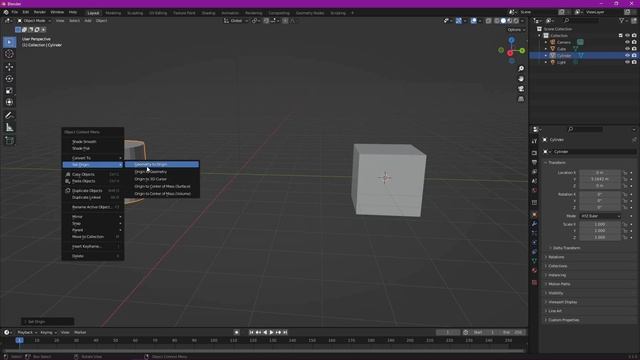Viewport: 640px width, 360px height.
Task: Open the Object Mode dropdown
Action: pos(34,20)
